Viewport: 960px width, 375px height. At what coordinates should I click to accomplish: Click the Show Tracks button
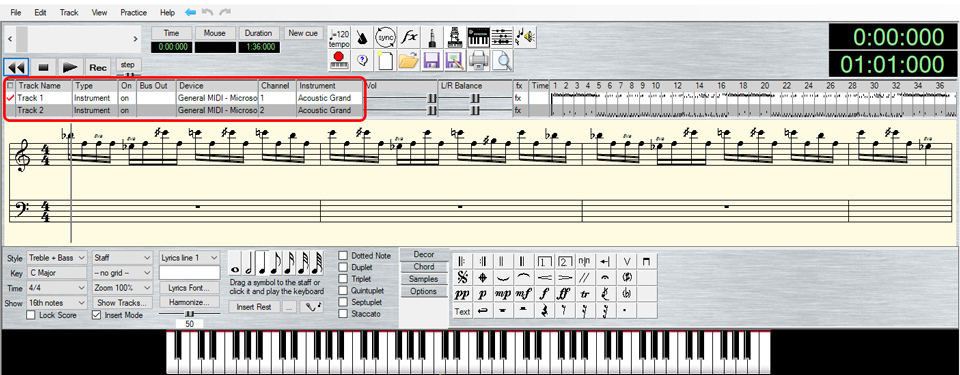pyautogui.click(x=122, y=303)
